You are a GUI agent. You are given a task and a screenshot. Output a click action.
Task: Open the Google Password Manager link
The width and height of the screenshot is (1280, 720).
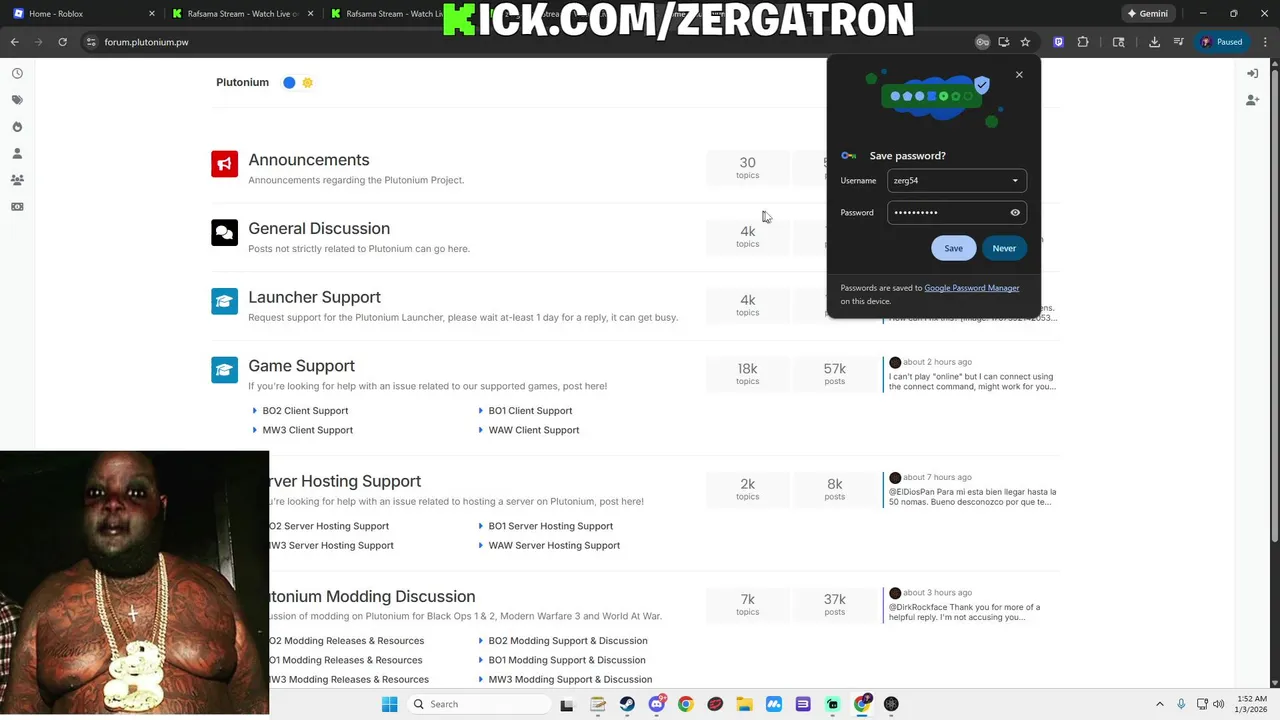click(x=971, y=288)
